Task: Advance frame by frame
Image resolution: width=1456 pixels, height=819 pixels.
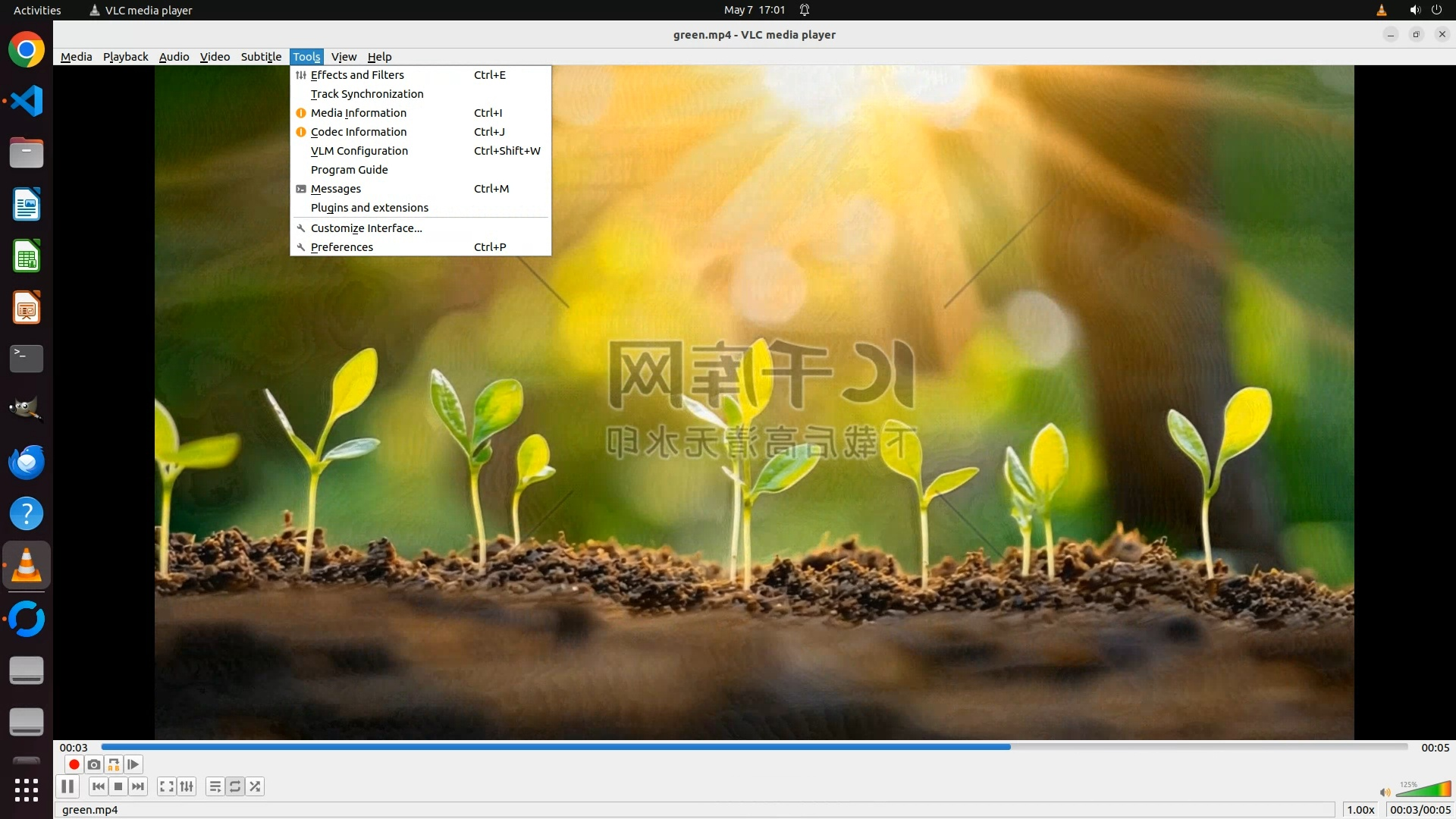Action: 133,764
